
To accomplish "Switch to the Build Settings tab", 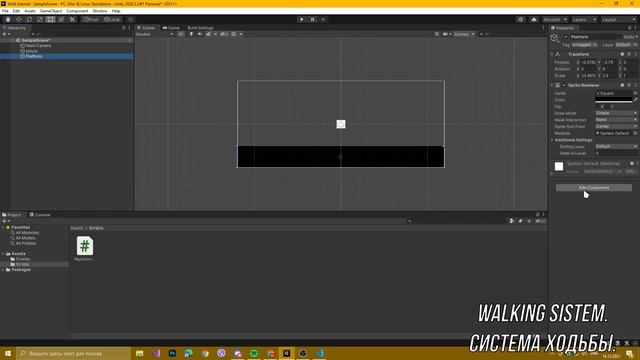I will [x=200, y=28].
